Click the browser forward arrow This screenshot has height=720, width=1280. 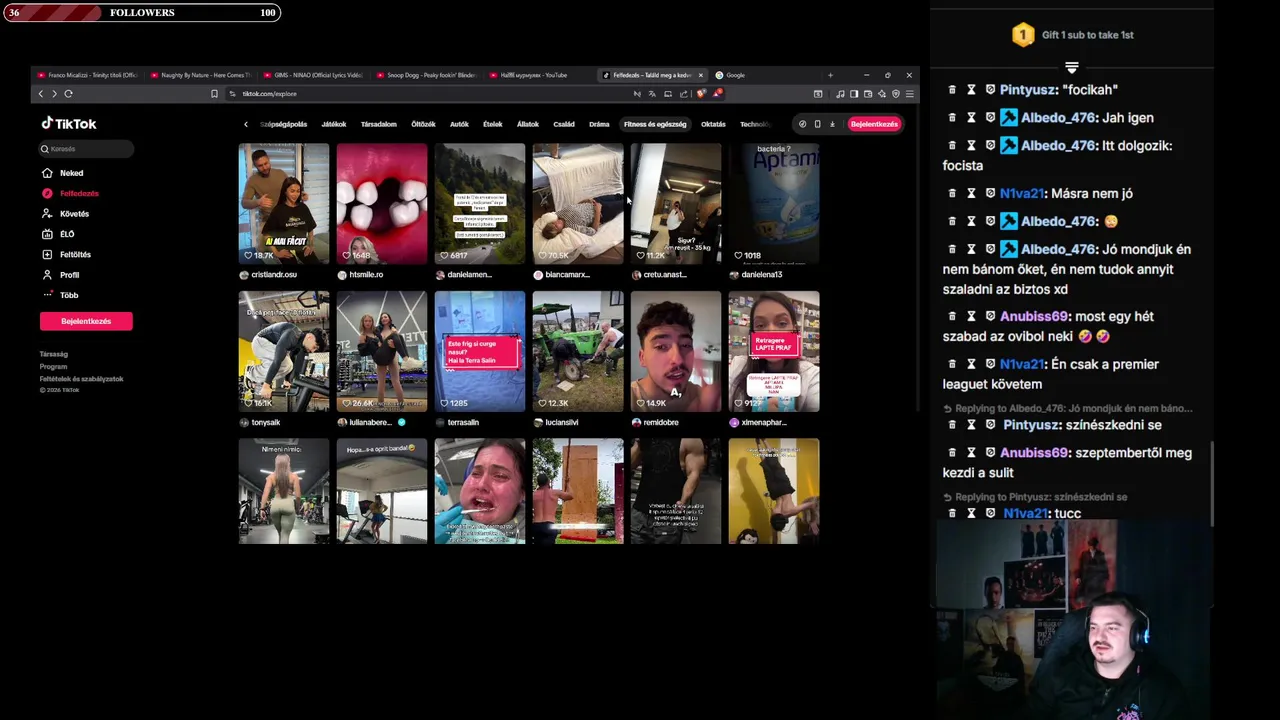point(54,94)
